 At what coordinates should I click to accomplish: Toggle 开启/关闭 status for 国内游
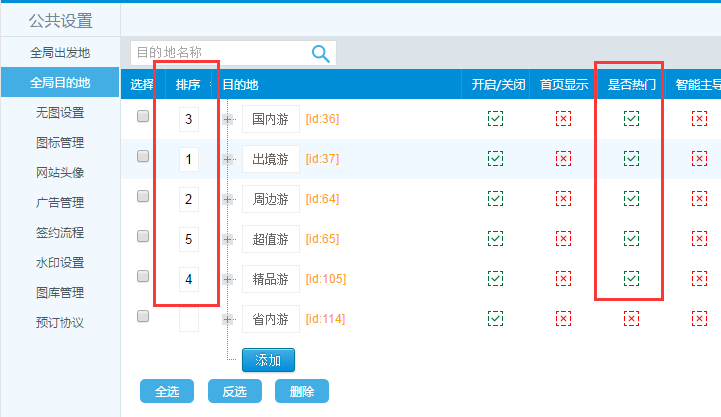coord(495,119)
